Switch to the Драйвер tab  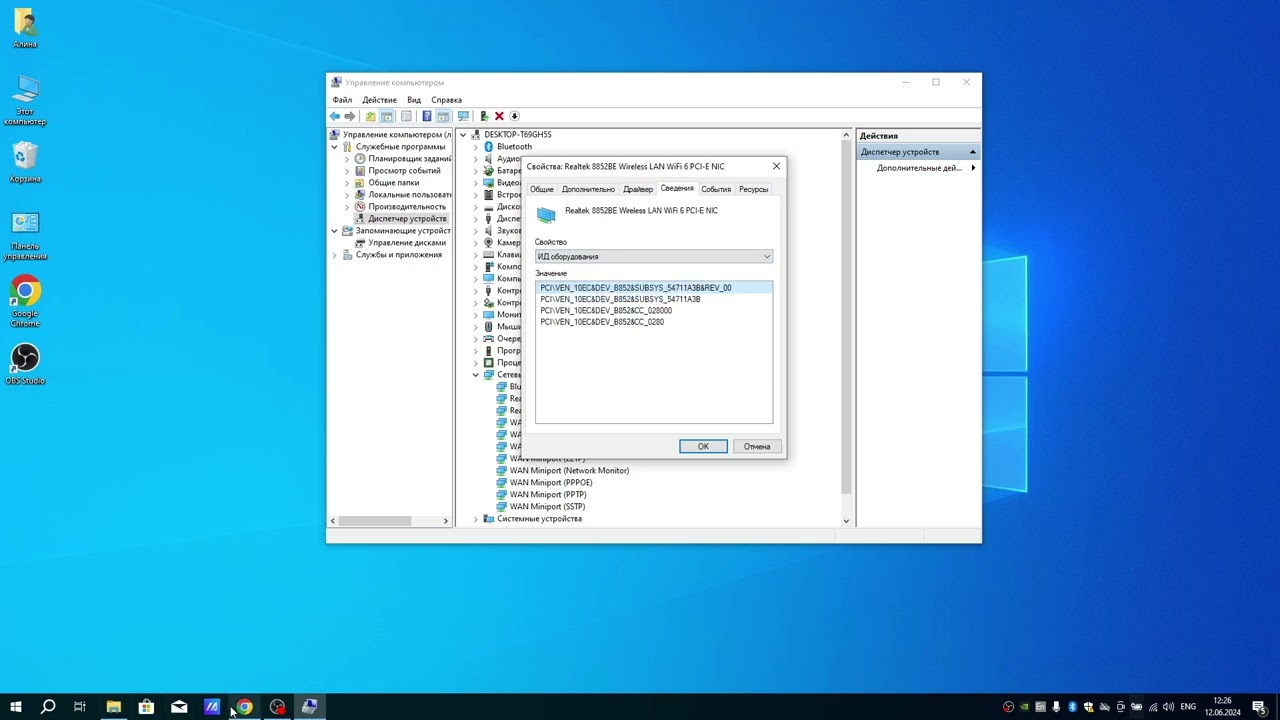click(638, 189)
